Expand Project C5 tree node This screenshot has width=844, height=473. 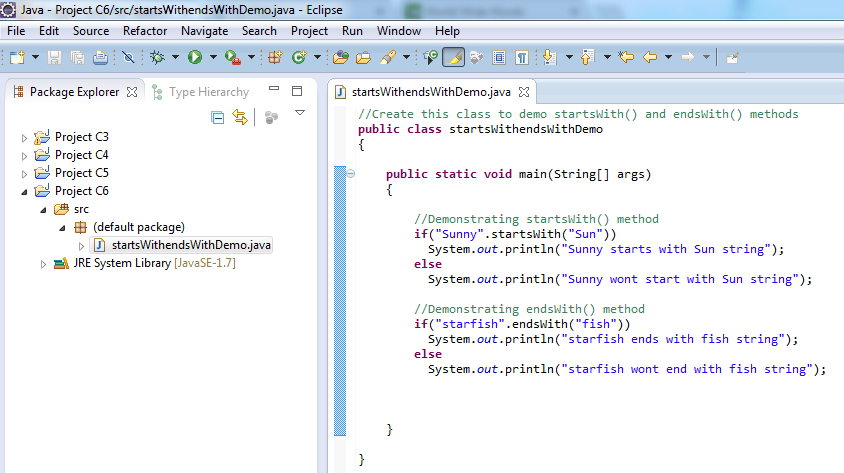[24, 174]
